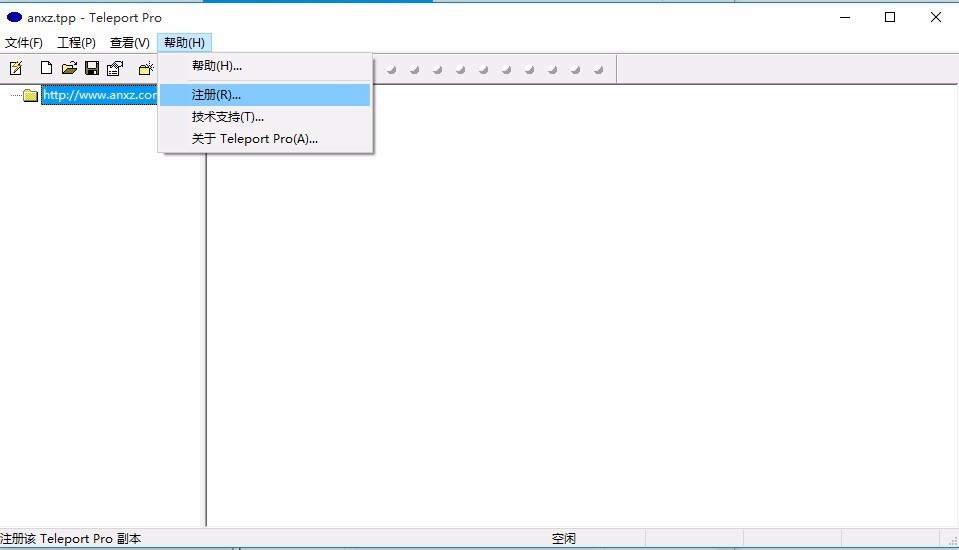Click the 空闲 status bar text
Image resolution: width=959 pixels, height=550 pixels.
tap(563, 538)
